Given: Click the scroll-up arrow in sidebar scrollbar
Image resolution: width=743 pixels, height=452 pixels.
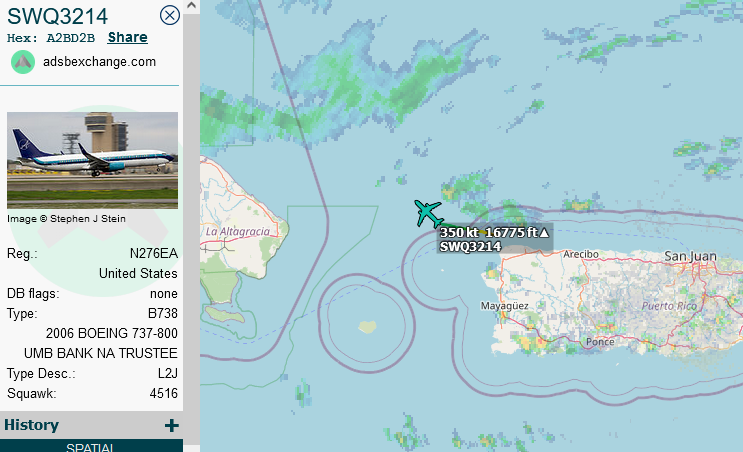Looking at the screenshot, I should pyautogui.click(x=191, y=6).
